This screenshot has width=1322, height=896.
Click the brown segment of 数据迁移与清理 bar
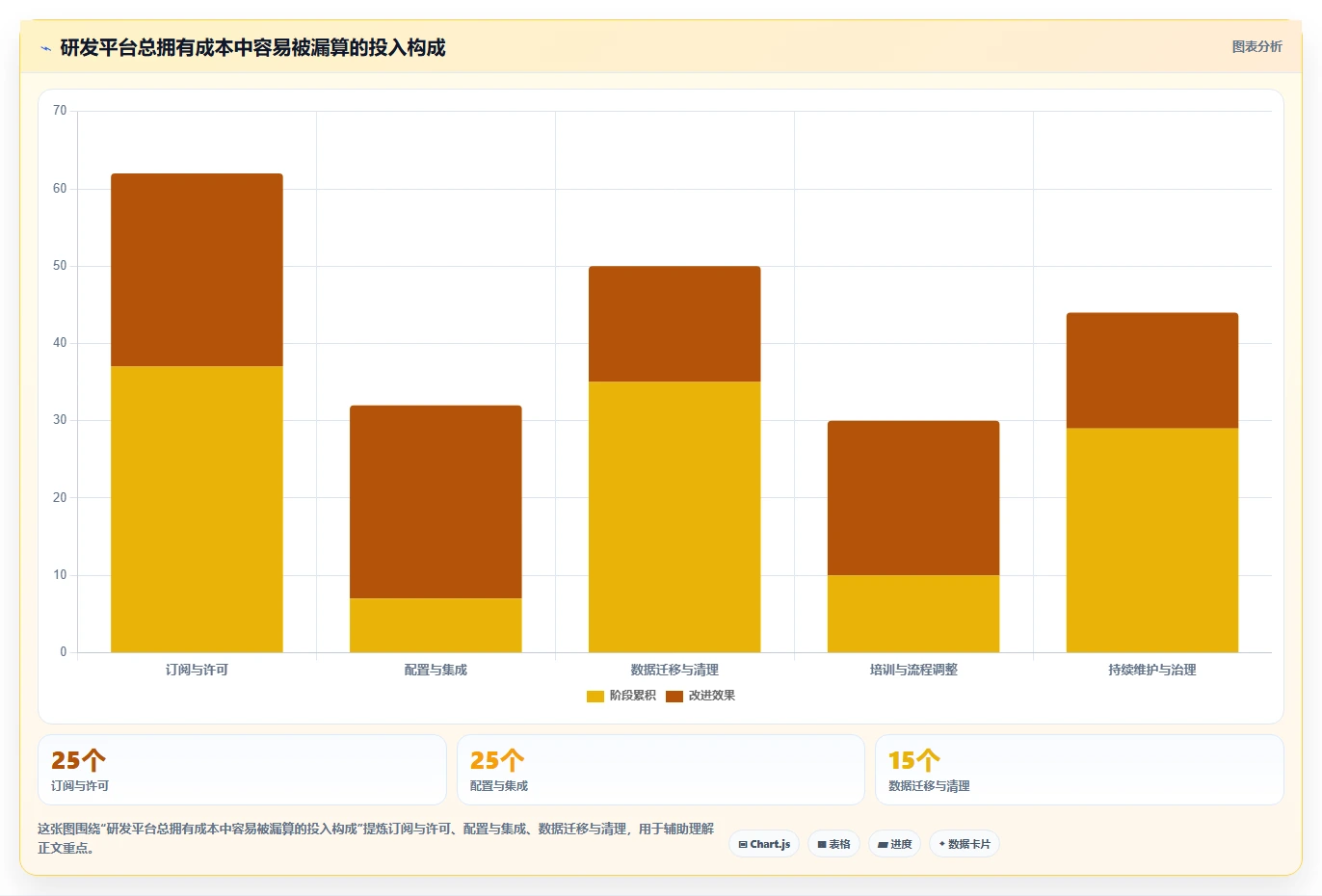tap(674, 324)
